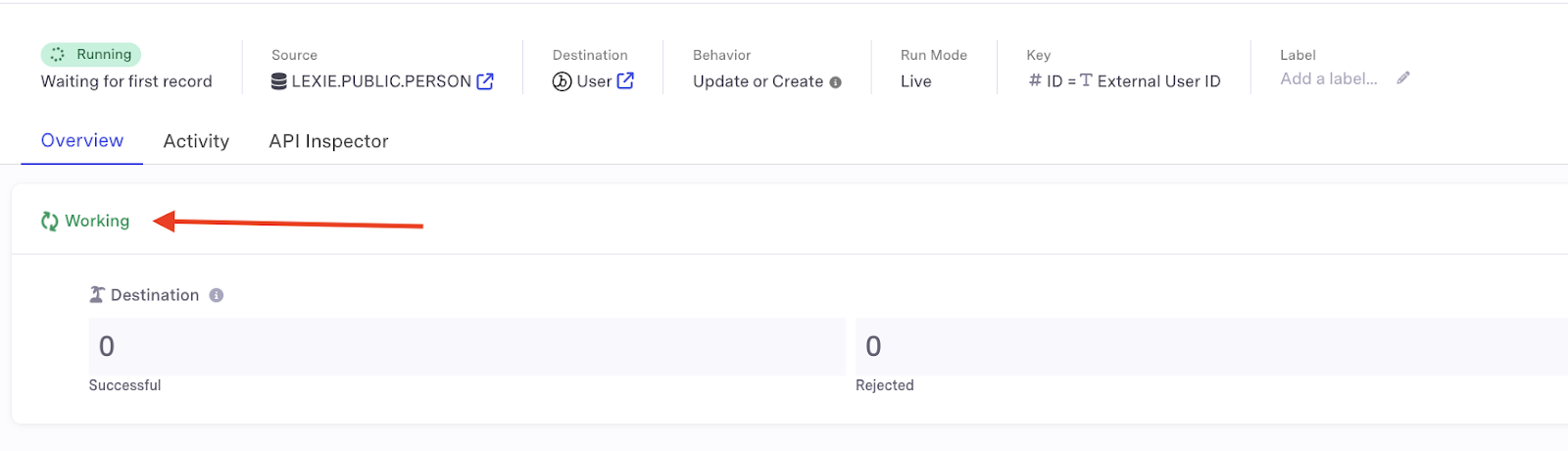Click the hash icon before ID key

1035,80
